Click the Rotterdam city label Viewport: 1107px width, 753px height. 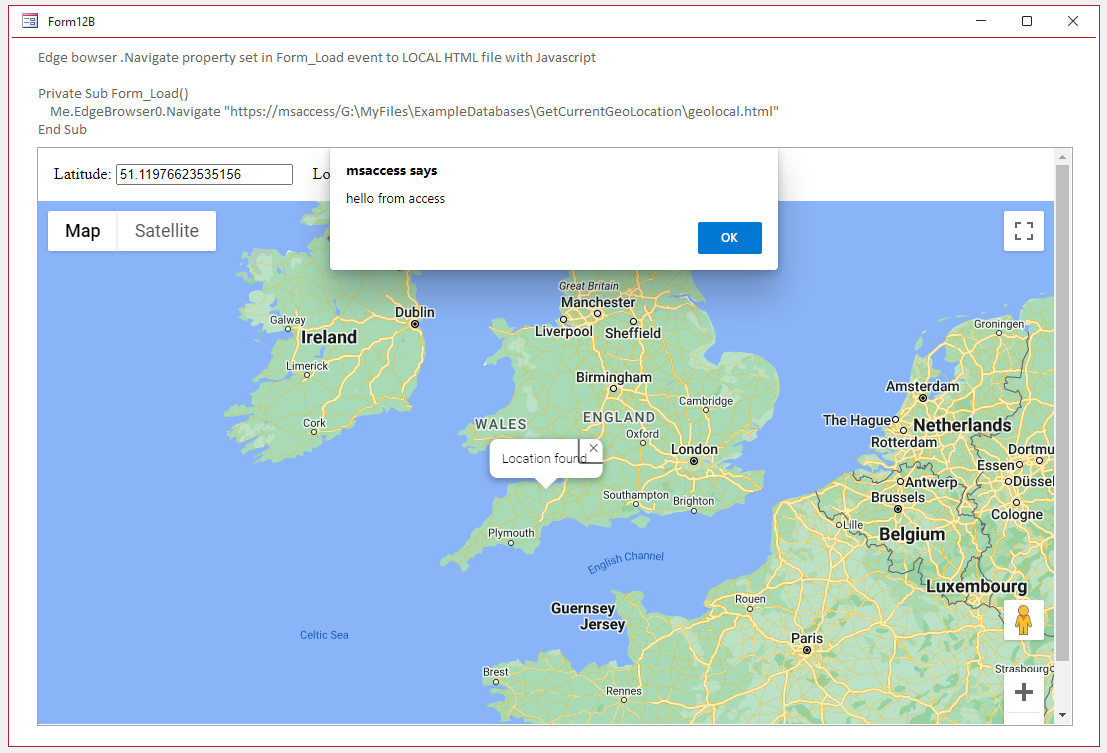[904, 442]
